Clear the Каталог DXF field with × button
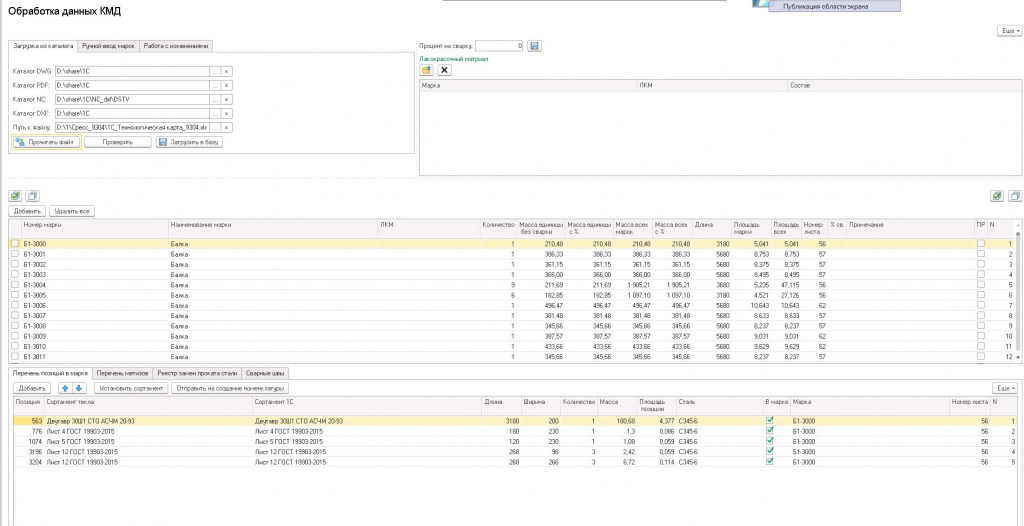 point(227,114)
